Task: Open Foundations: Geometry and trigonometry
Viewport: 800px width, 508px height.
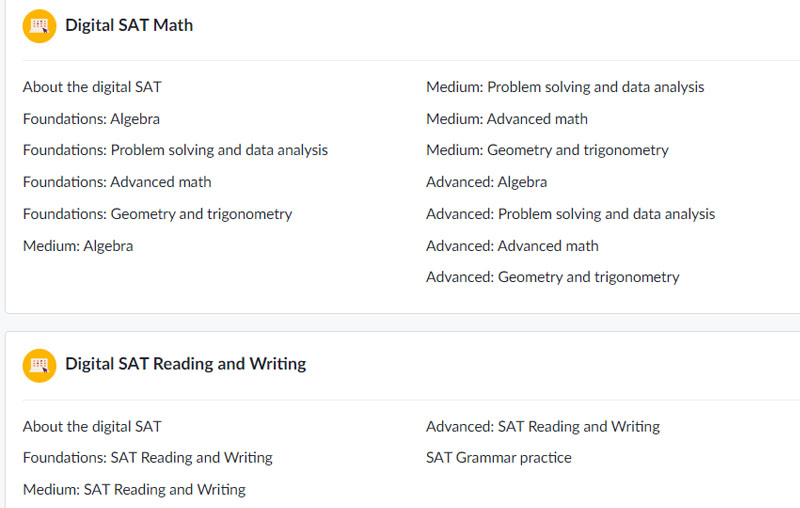Action: click(x=157, y=214)
